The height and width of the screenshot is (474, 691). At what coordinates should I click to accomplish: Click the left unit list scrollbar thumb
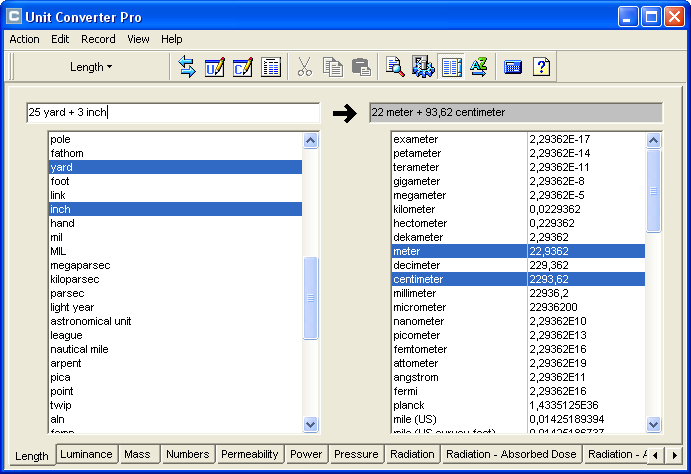tap(310, 297)
